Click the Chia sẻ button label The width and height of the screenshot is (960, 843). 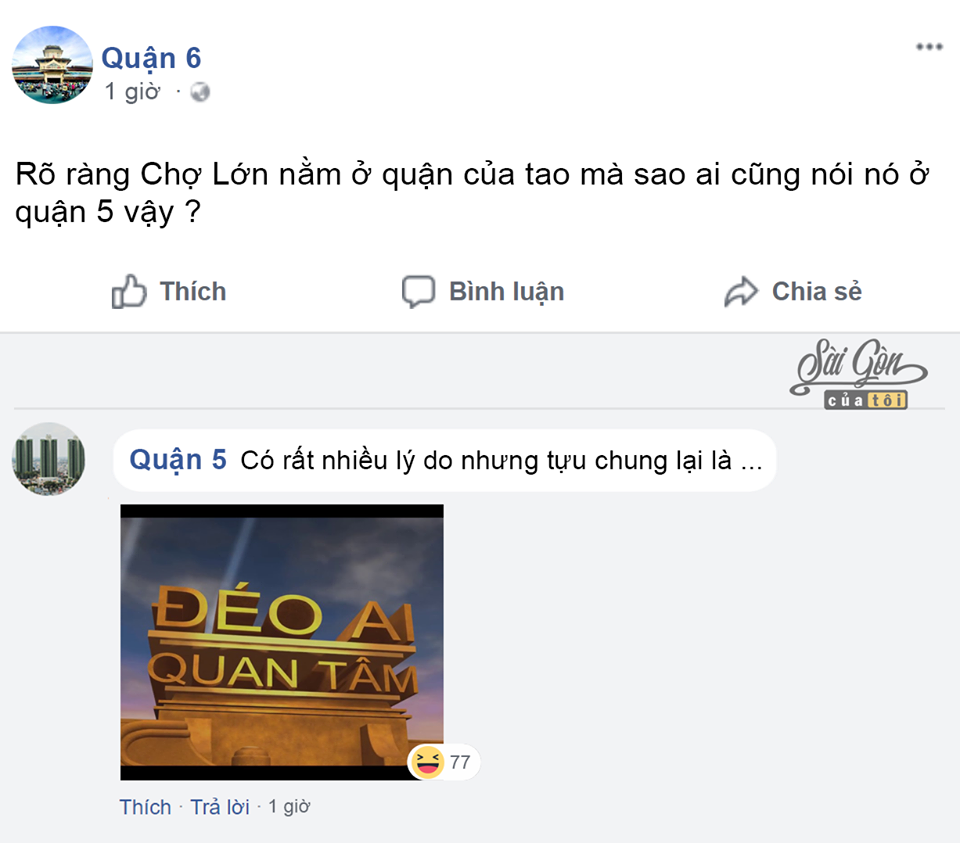817,291
